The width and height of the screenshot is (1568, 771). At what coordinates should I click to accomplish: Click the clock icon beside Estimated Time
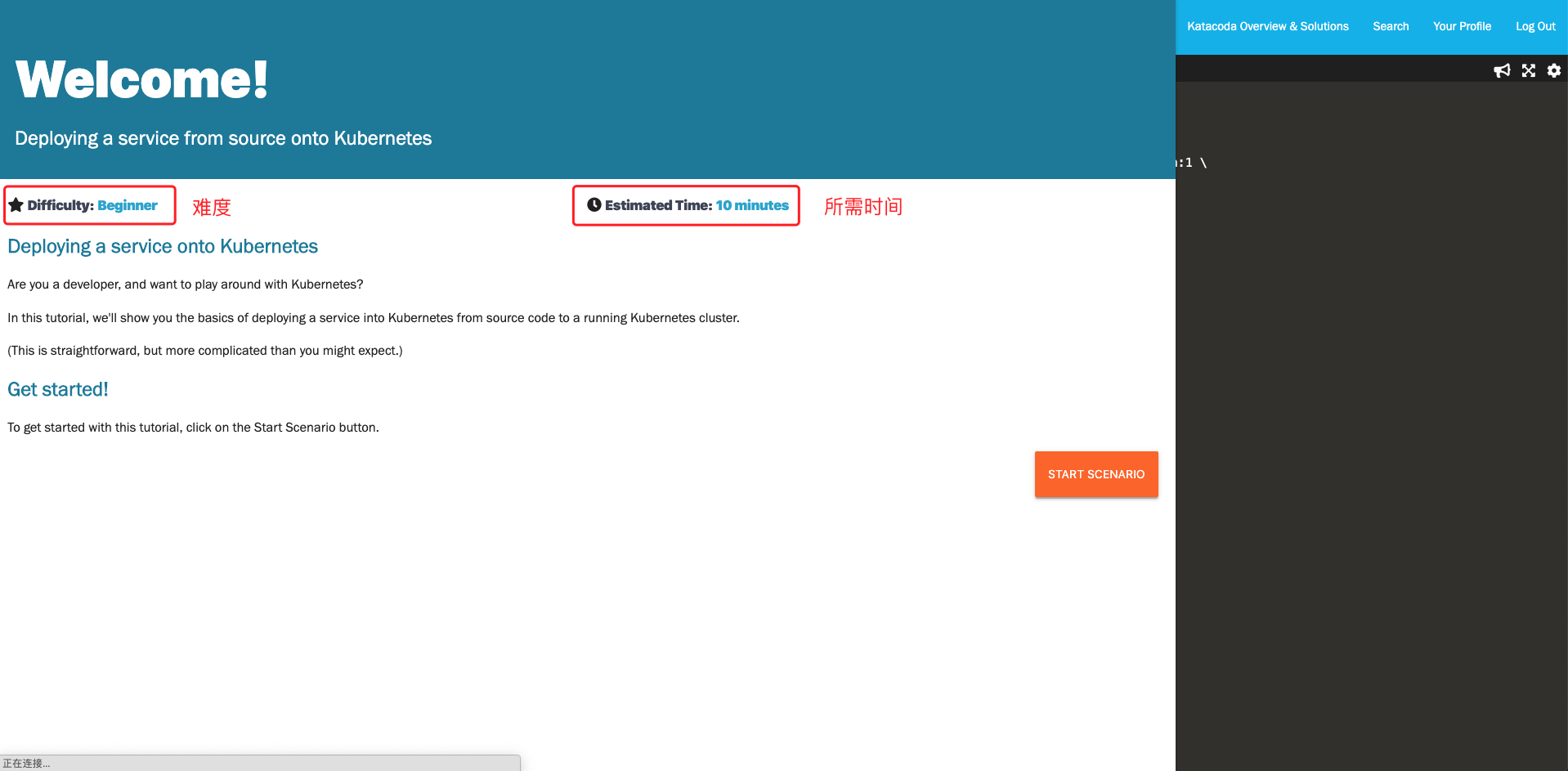(594, 204)
